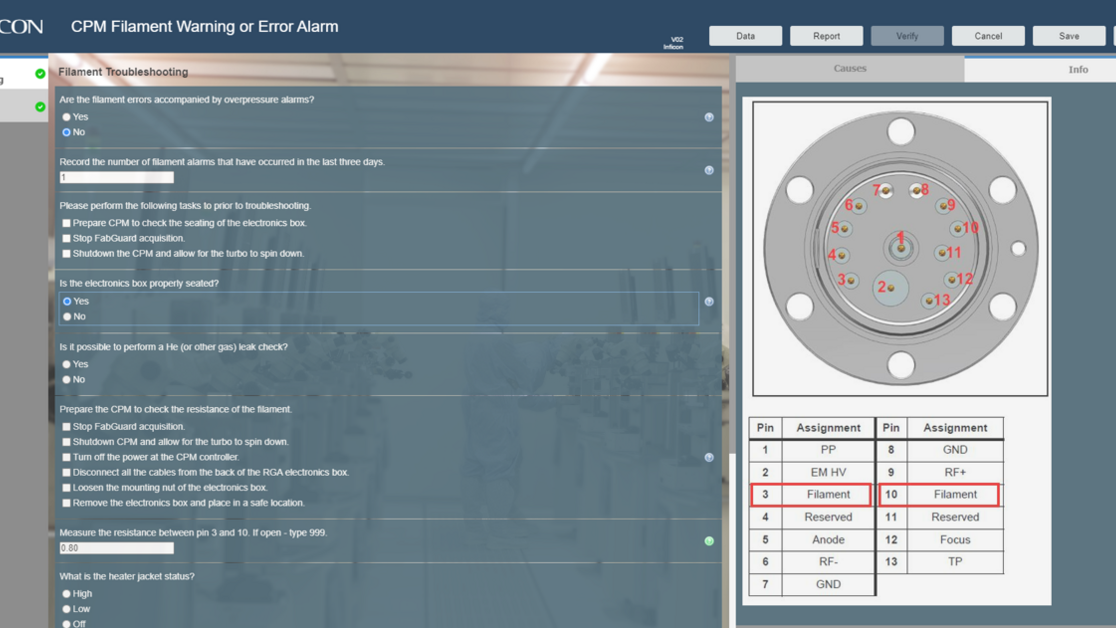Check 'Shutdown CPM' under filament resistance preparation
The height and width of the screenshot is (628, 1116).
(66, 442)
